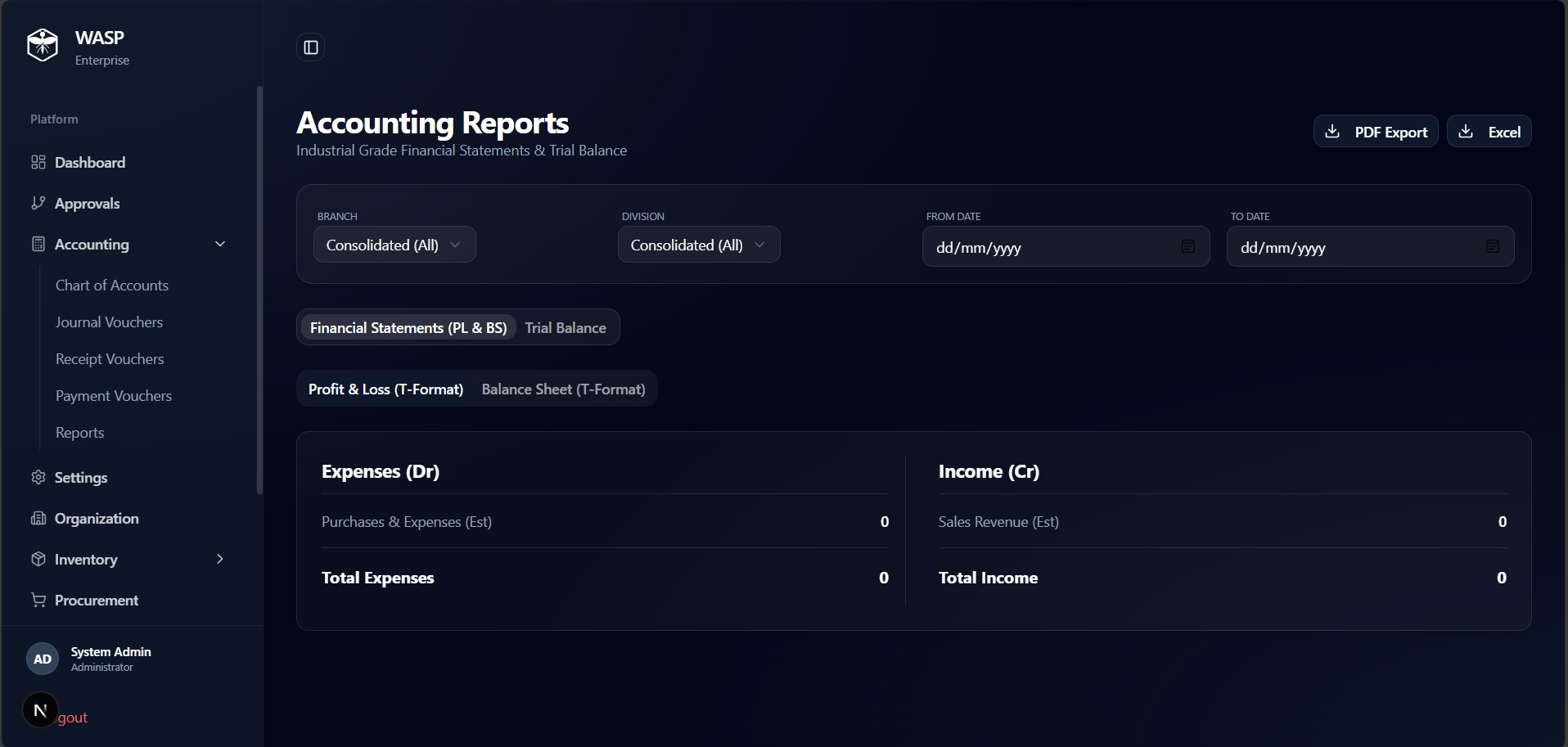The height and width of the screenshot is (747, 1568).
Task: Click the Procurement cart icon
Action: [38, 600]
